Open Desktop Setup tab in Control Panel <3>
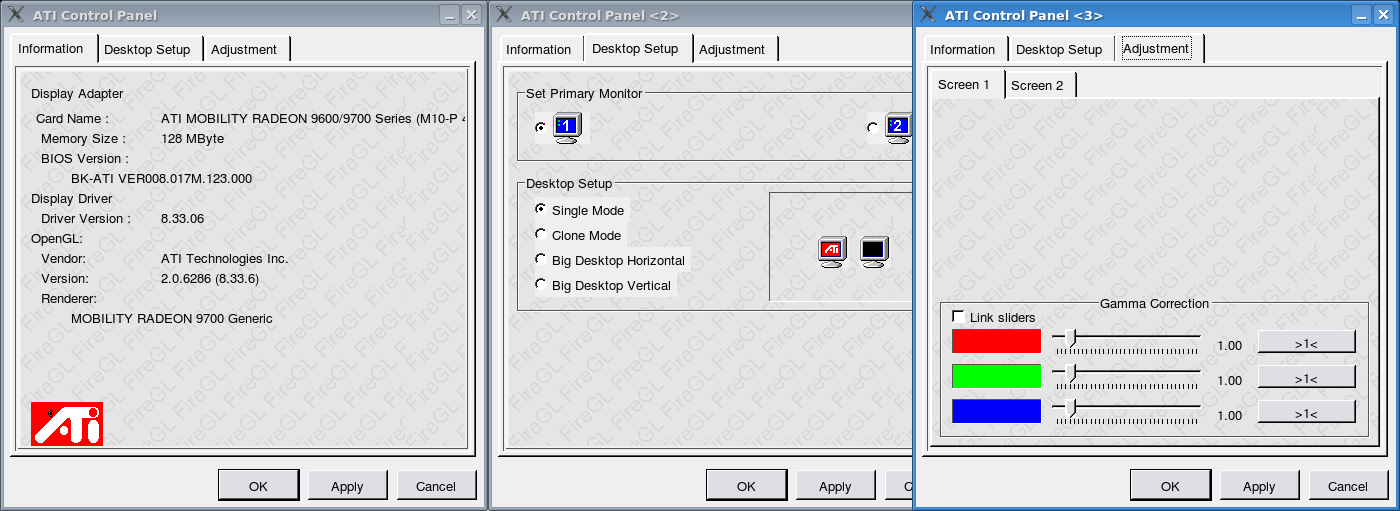 coord(1059,49)
